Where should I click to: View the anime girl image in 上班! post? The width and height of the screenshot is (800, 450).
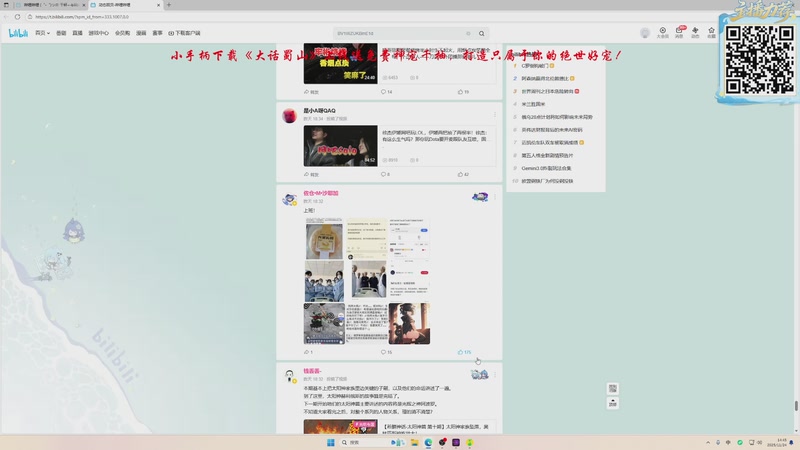coord(409,323)
